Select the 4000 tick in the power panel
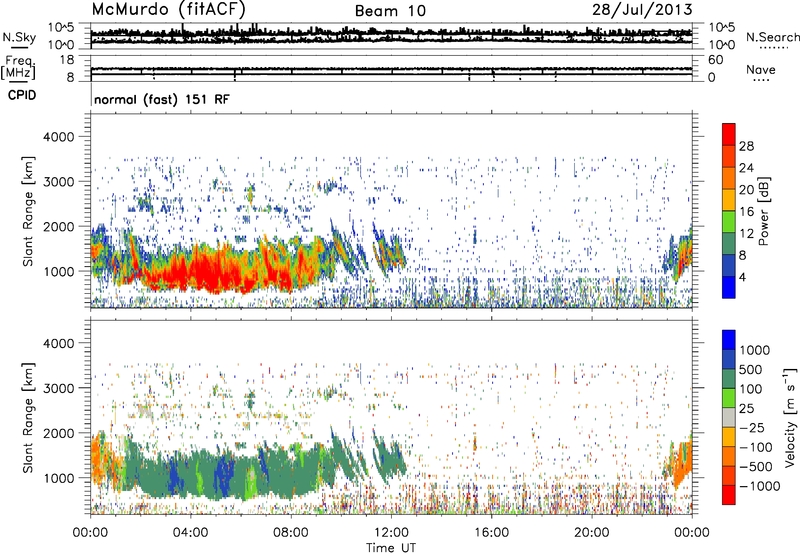 coord(58,137)
